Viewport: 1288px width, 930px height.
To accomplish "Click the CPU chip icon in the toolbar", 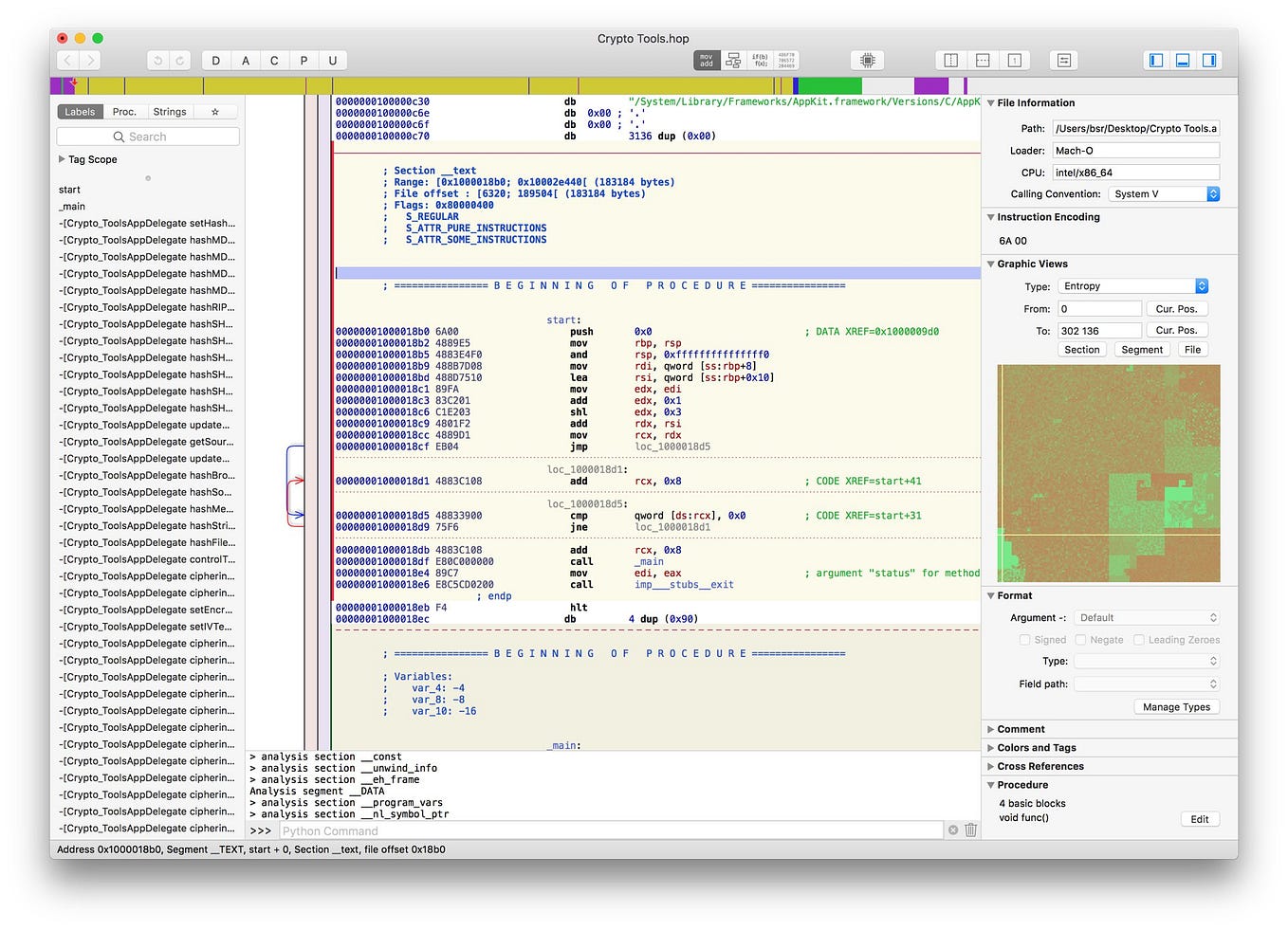I will pyautogui.click(x=868, y=60).
